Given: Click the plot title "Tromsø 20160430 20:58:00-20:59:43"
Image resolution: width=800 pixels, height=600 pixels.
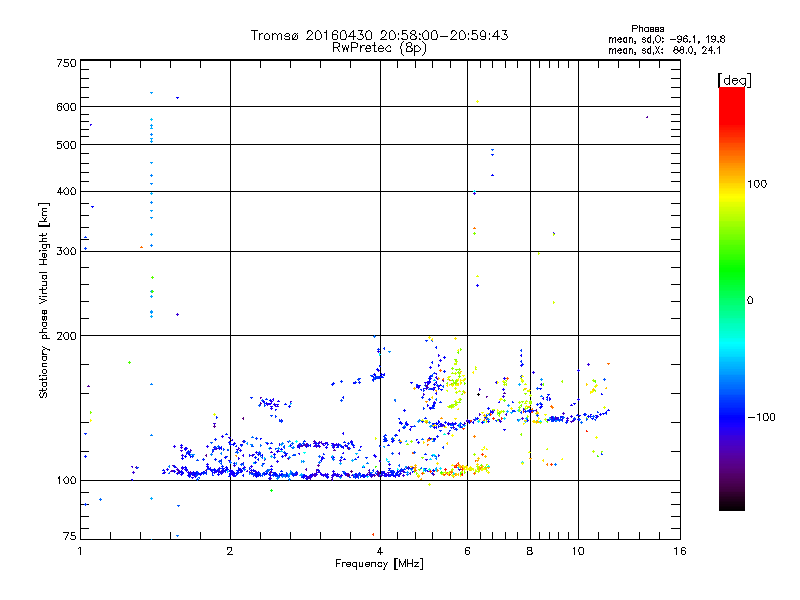Looking at the screenshot, I should (379, 35).
